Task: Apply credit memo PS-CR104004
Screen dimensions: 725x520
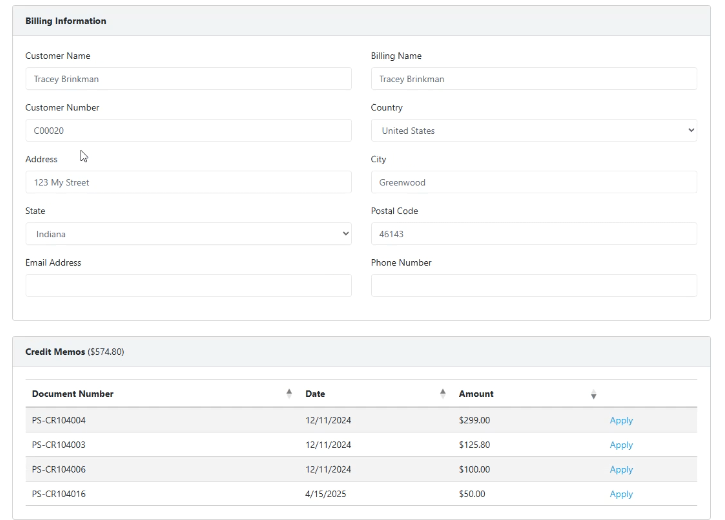Action: click(x=621, y=421)
